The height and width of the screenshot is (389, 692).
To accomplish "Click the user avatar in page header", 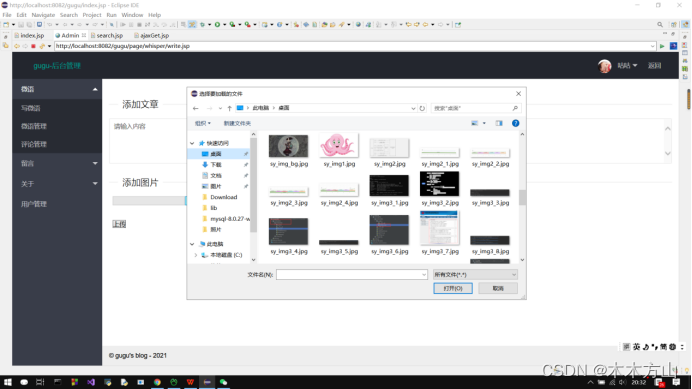I will (605, 66).
